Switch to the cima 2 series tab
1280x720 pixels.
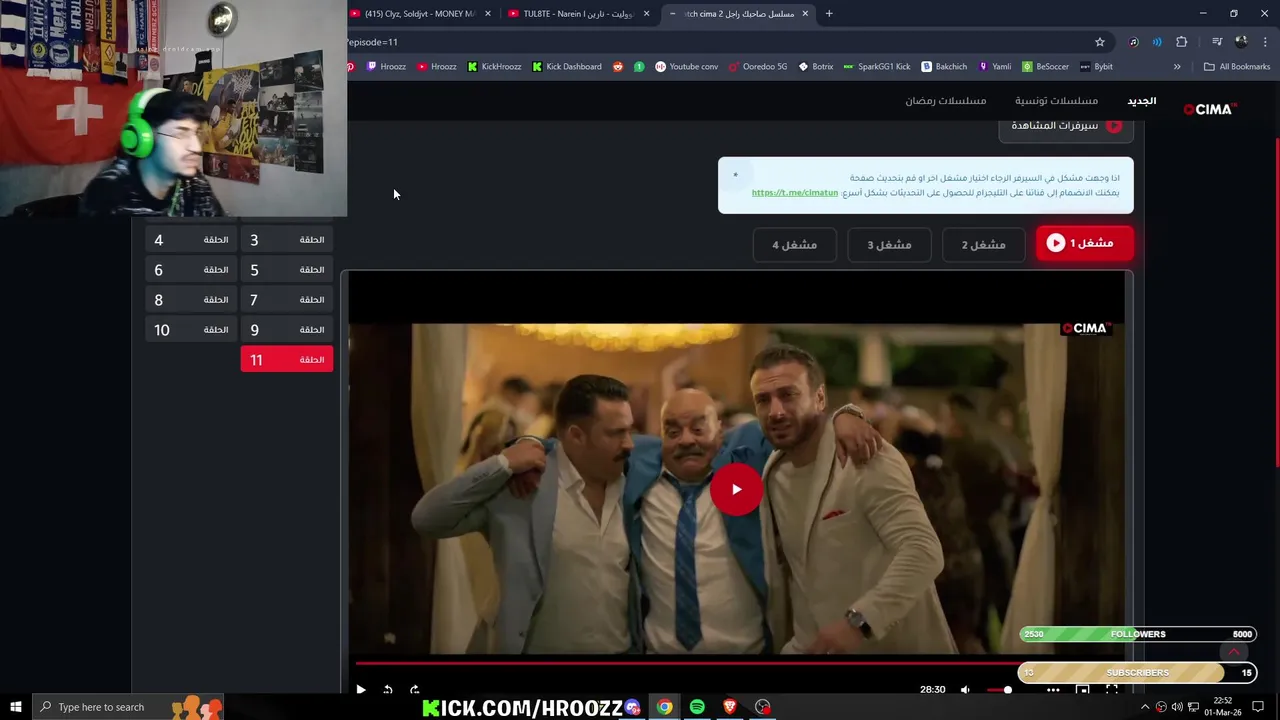738,14
